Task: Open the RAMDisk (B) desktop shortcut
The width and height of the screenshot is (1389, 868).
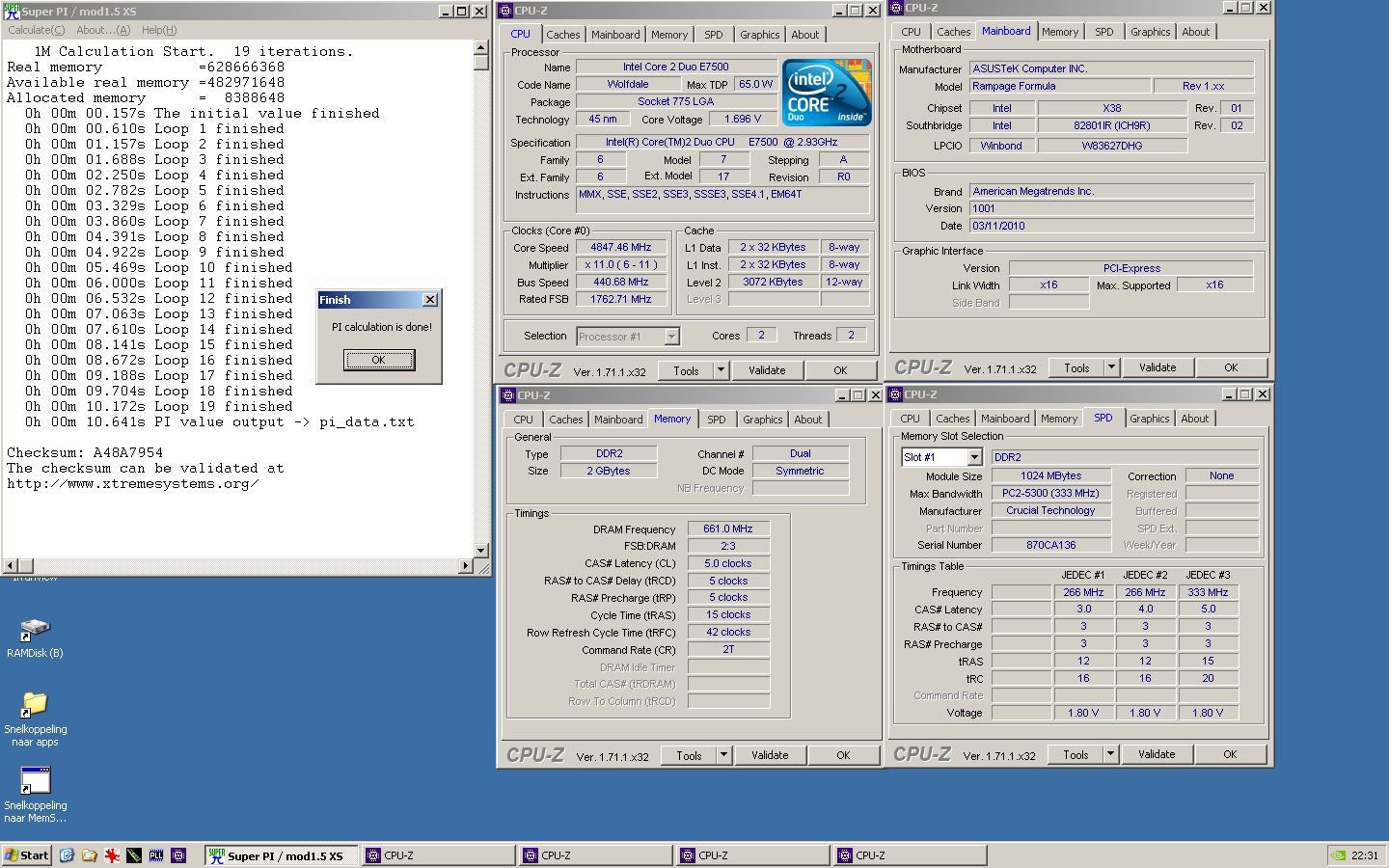Action: point(35,638)
